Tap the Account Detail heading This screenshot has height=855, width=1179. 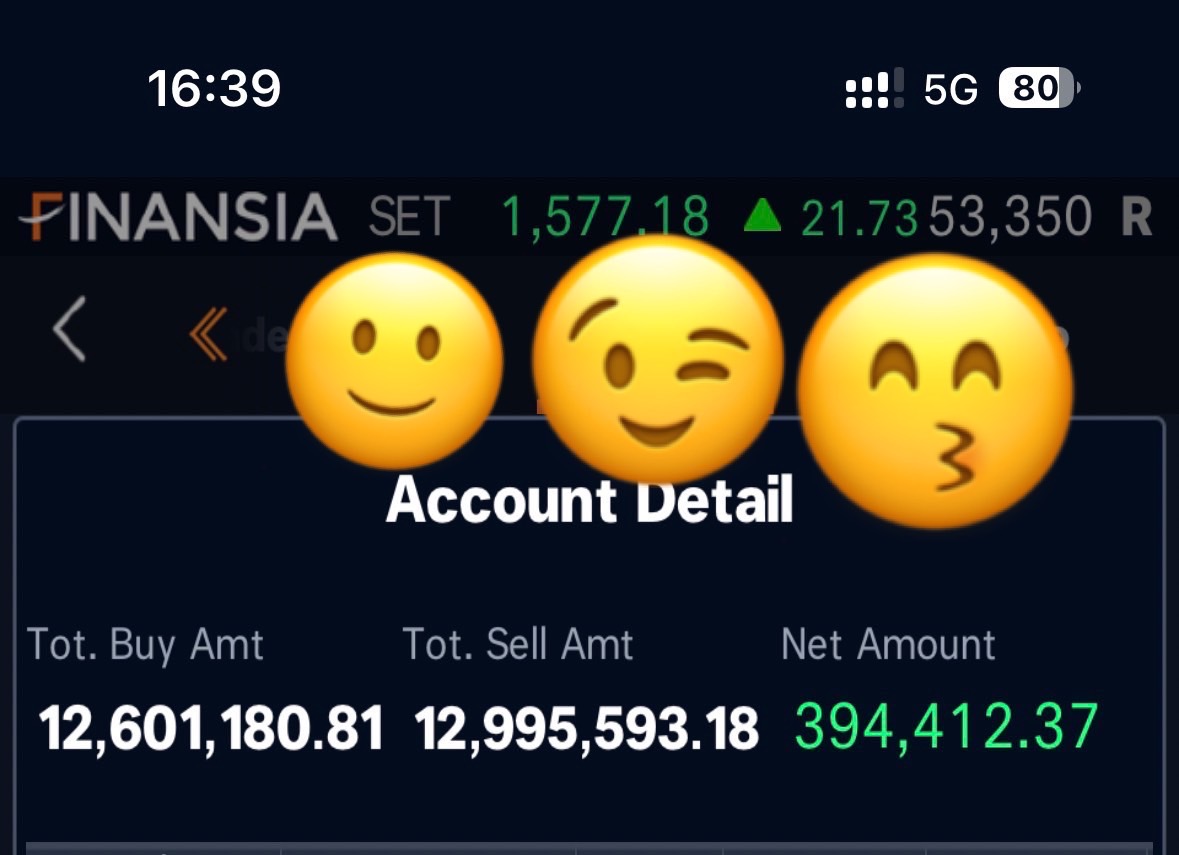tap(590, 499)
